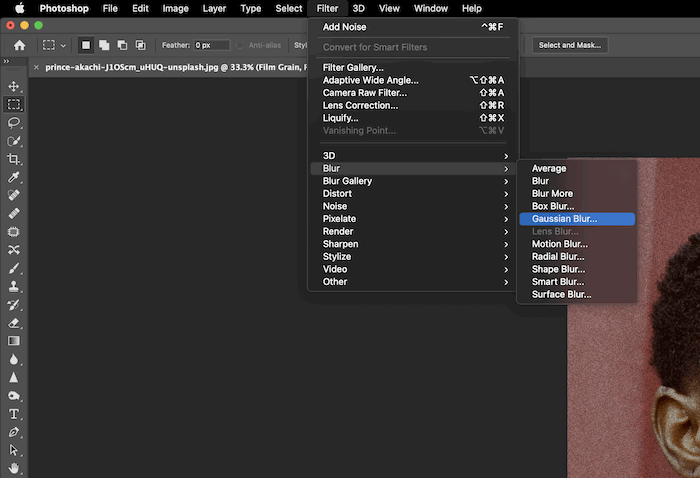The width and height of the screenshot is (700, 478).
Task: Choose Gaussian Blur from Blur submenu
Action: click(x=577, y=219)
